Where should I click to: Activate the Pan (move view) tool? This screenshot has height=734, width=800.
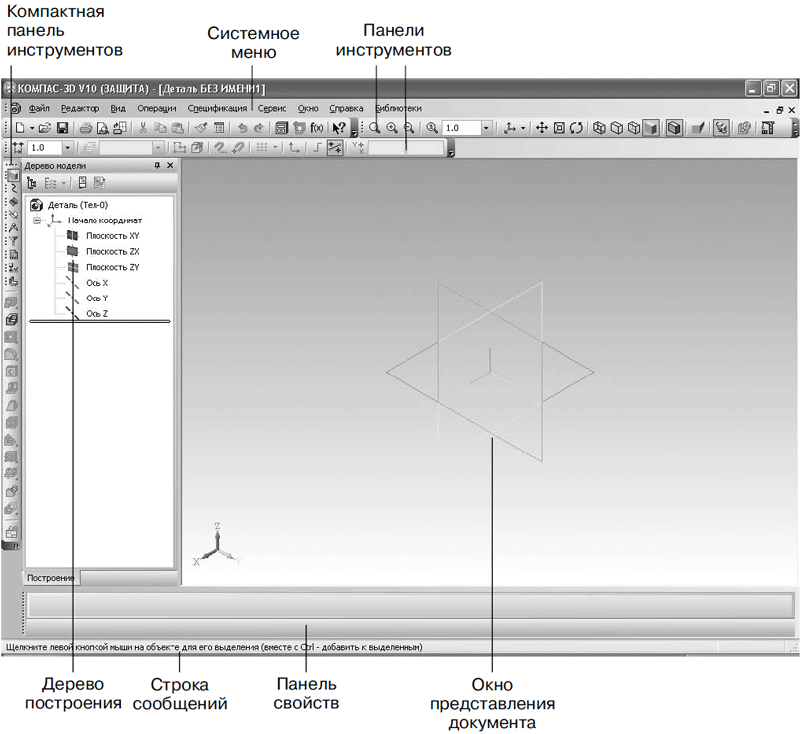pyautogui.click(x=542, y=128)
